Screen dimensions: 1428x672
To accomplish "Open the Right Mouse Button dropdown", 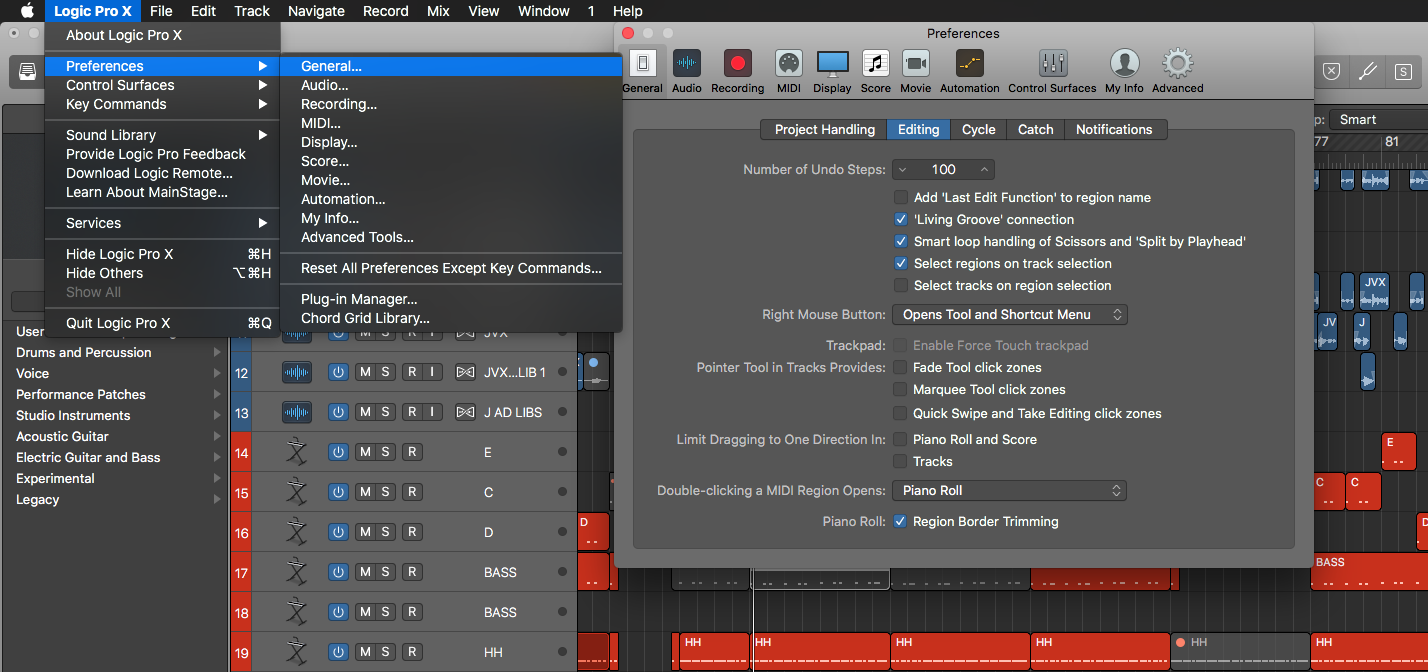I will [1009, 314].
